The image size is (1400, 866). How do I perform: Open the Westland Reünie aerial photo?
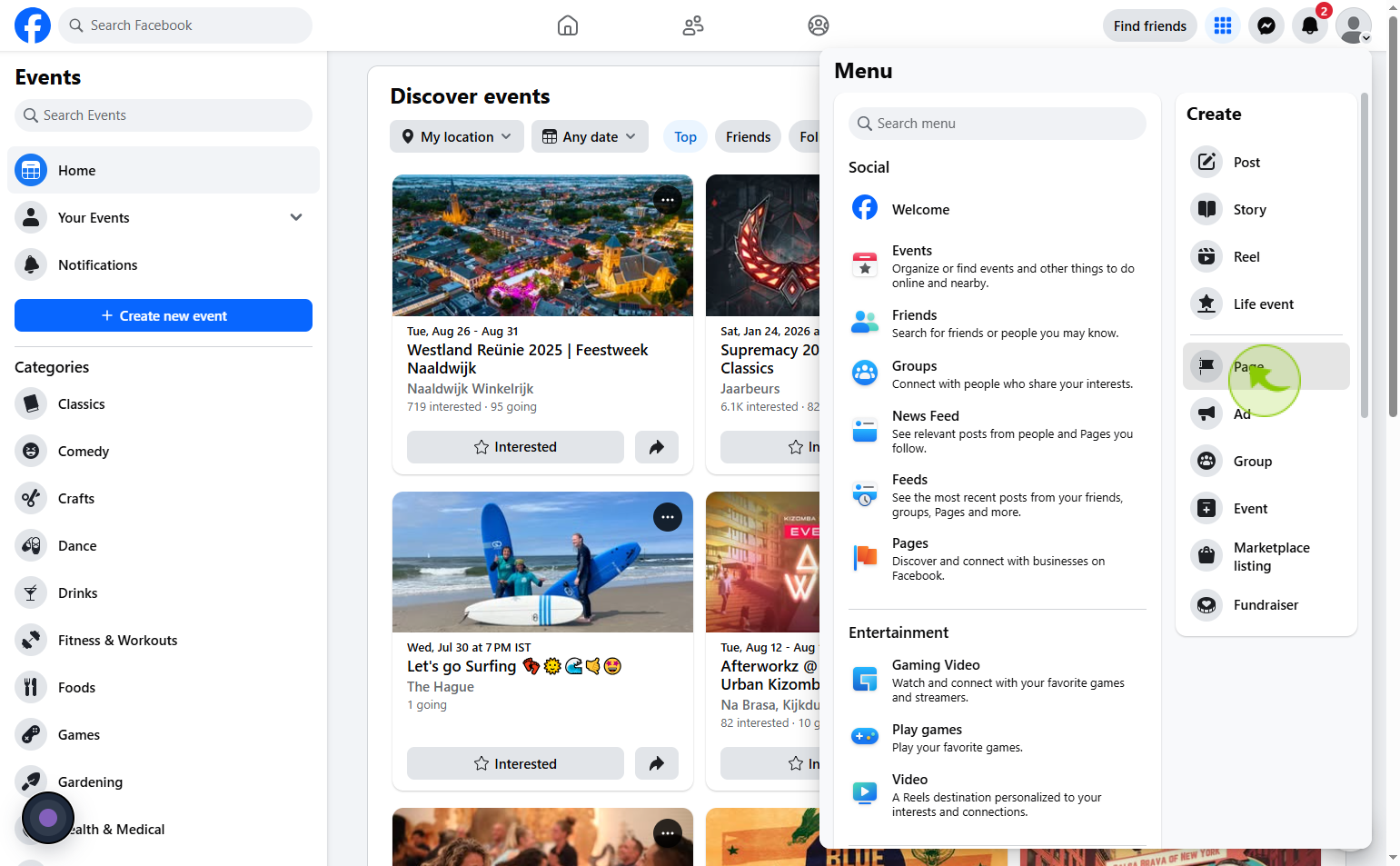click(x=542, y=245)
